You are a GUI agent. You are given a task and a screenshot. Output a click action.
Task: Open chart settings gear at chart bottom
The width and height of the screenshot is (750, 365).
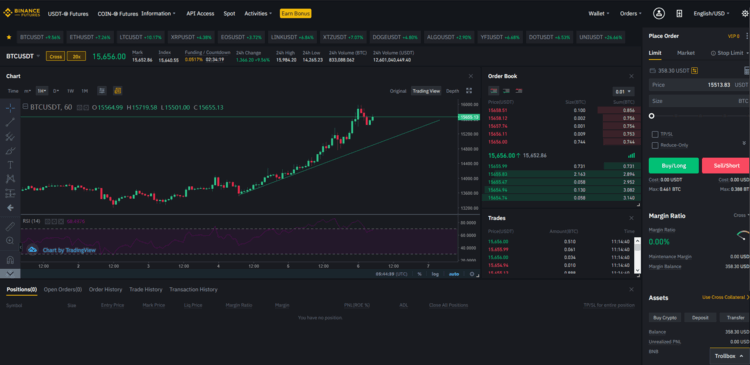tap(472, 274)
